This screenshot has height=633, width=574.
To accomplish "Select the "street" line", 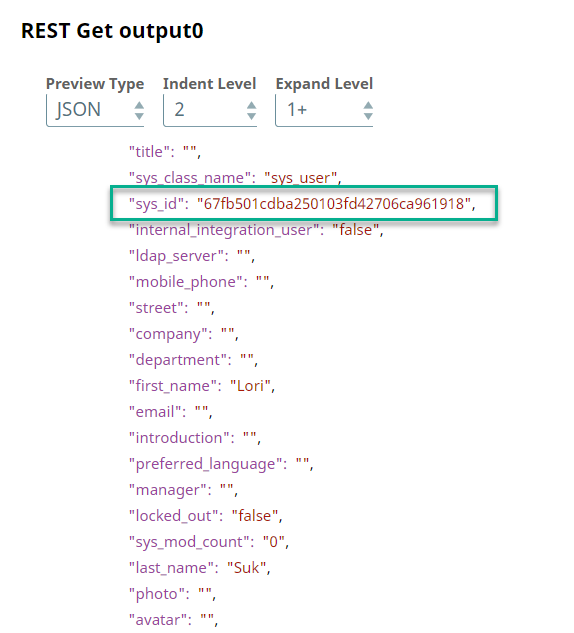I will (172, 308).
